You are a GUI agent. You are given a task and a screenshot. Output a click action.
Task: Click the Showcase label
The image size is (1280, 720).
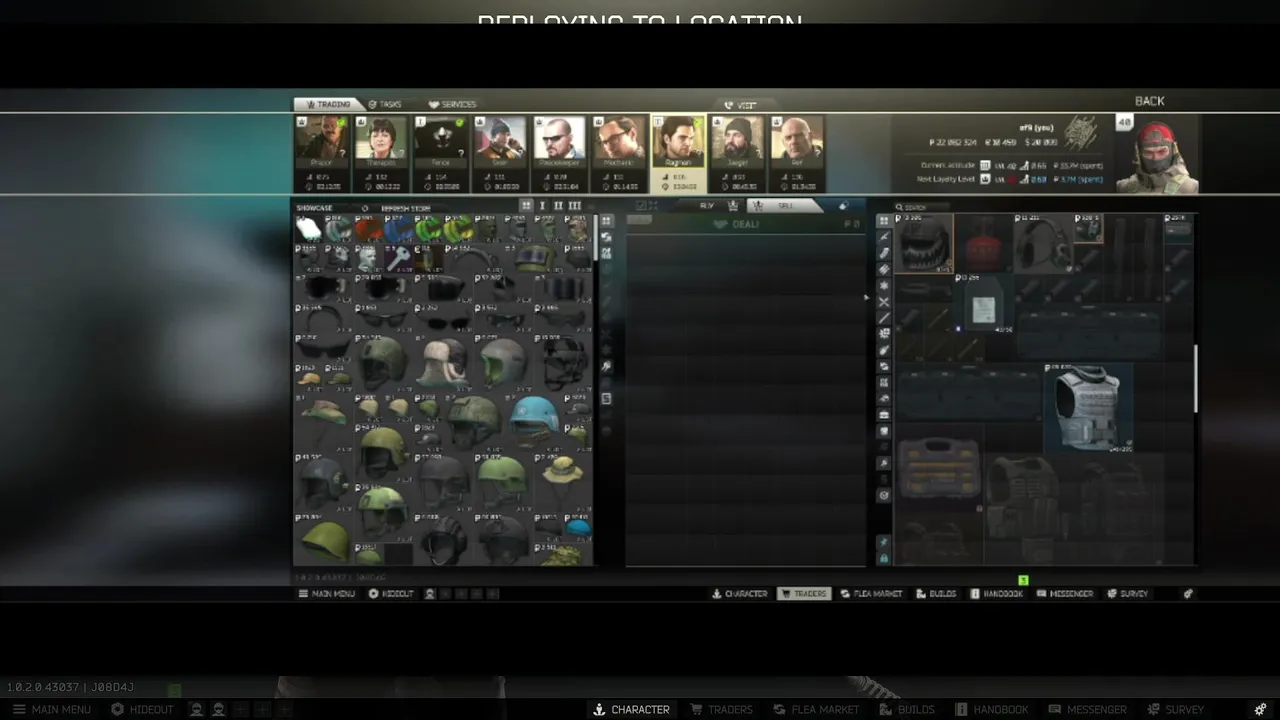(x=314, y=209)
